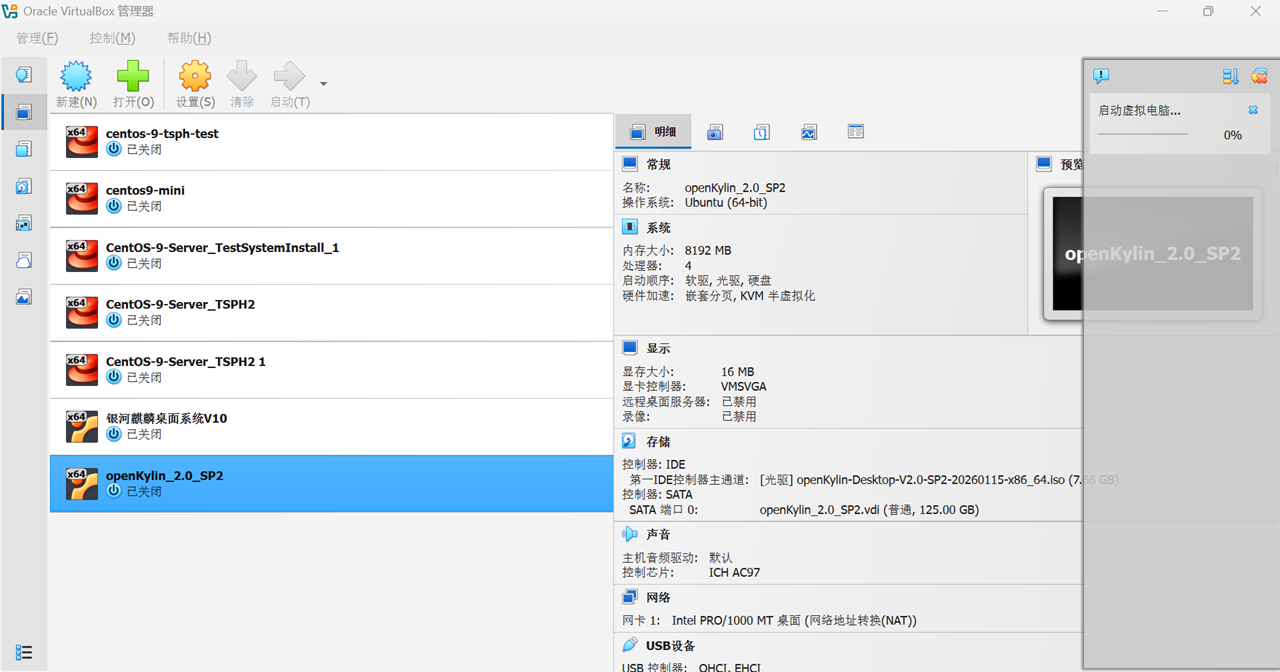
Task: Click the 16 MB video memory value
Action: (x=738, y=372)
